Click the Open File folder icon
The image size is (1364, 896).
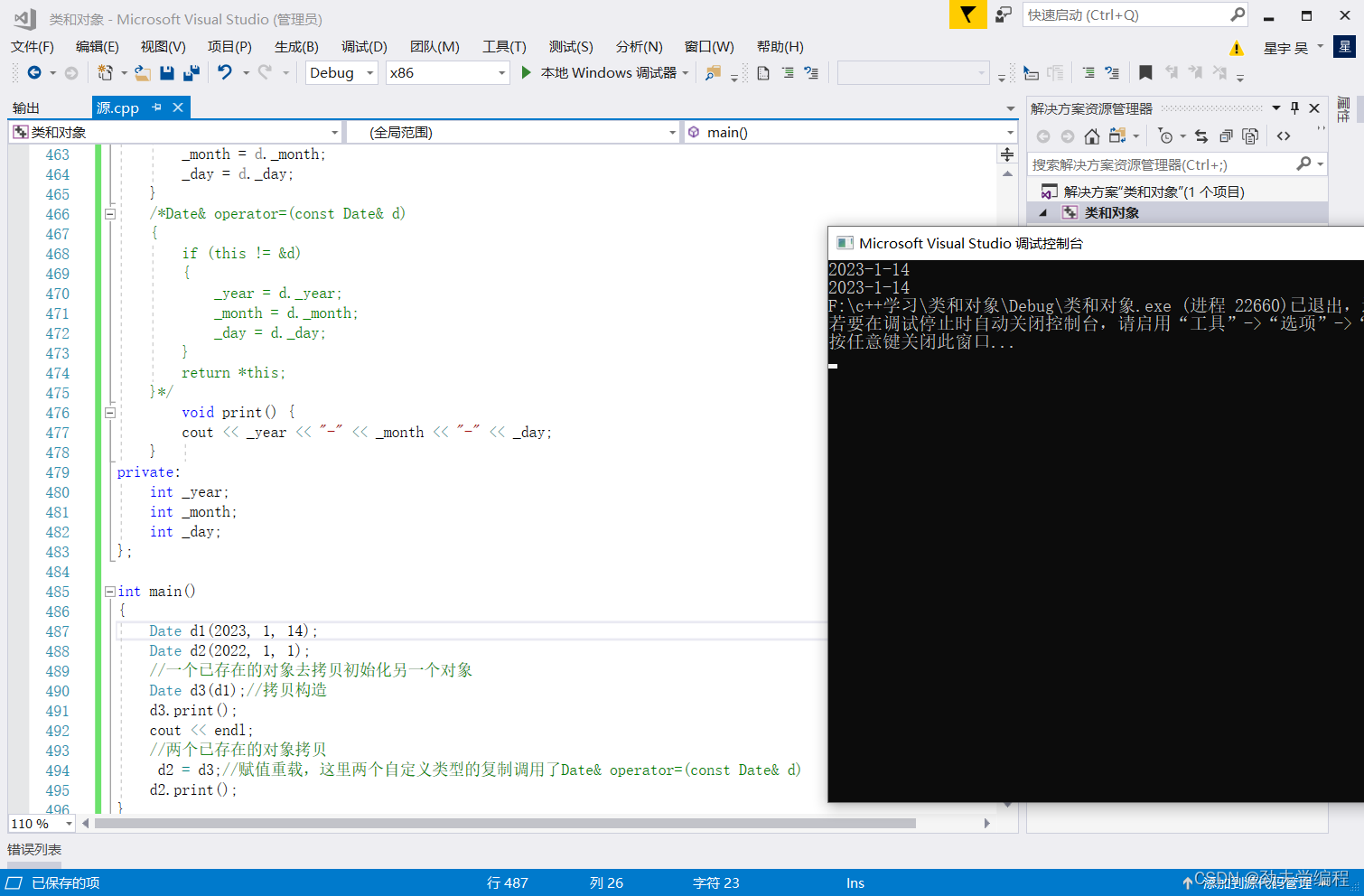pyautogui.click(x=142, y=72)
